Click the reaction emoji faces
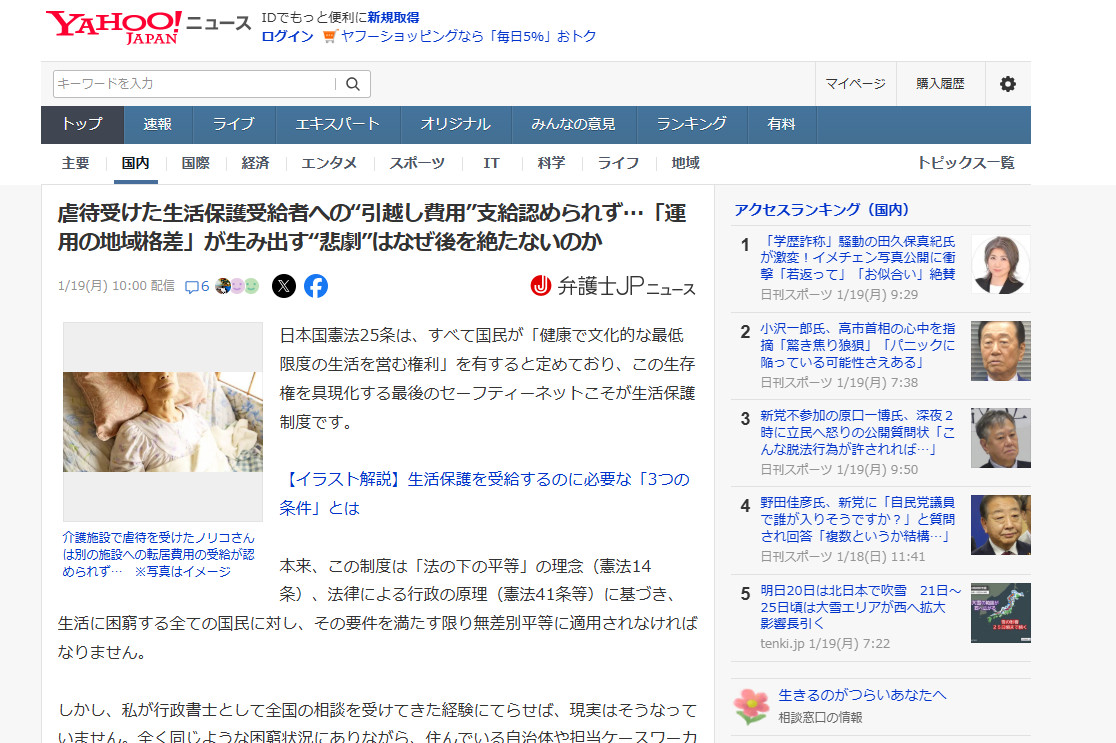This screenshot has height=743, width=1116. (237, 286)
